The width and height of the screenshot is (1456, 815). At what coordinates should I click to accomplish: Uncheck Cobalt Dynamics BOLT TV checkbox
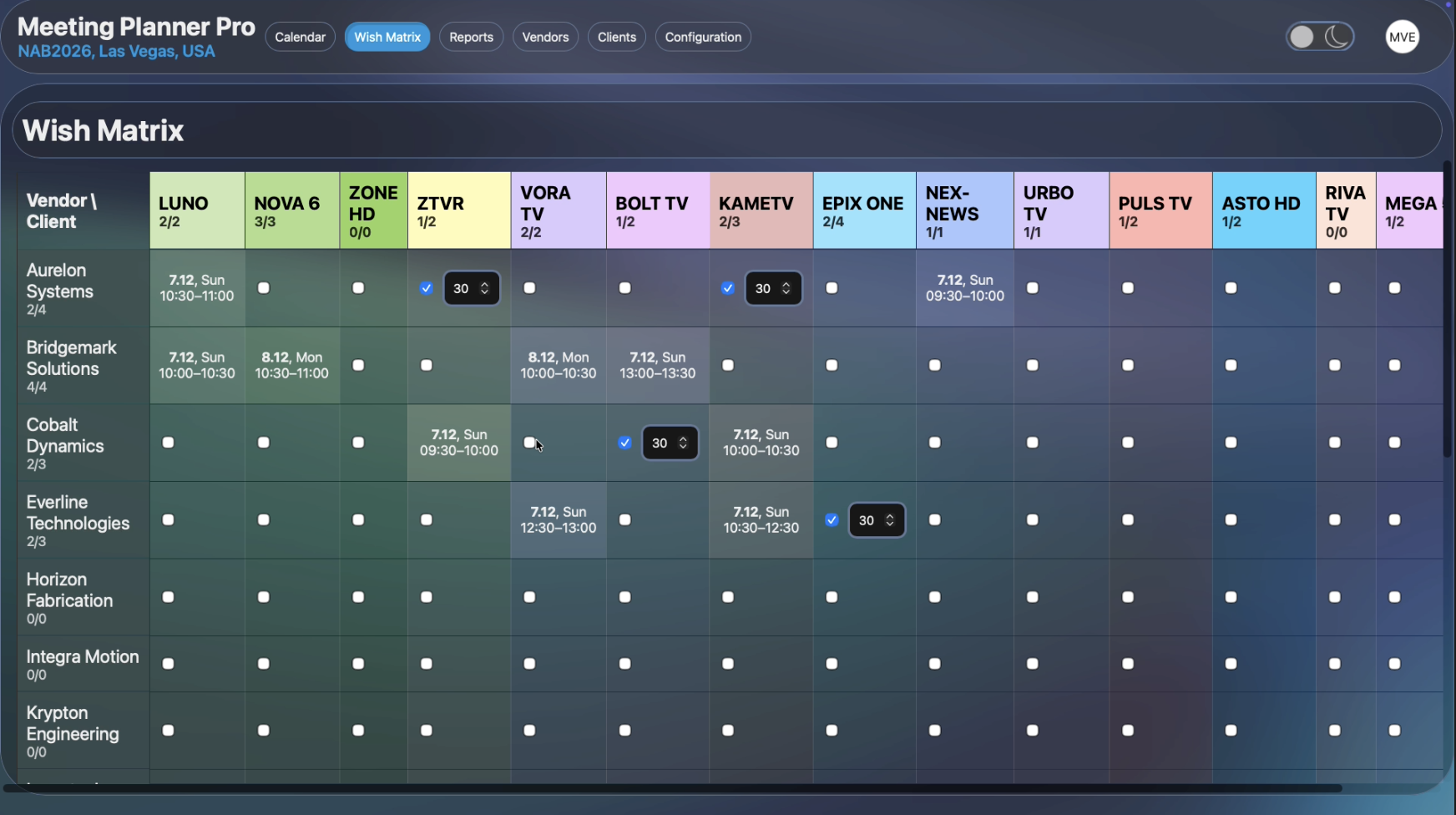coord(624,443)
